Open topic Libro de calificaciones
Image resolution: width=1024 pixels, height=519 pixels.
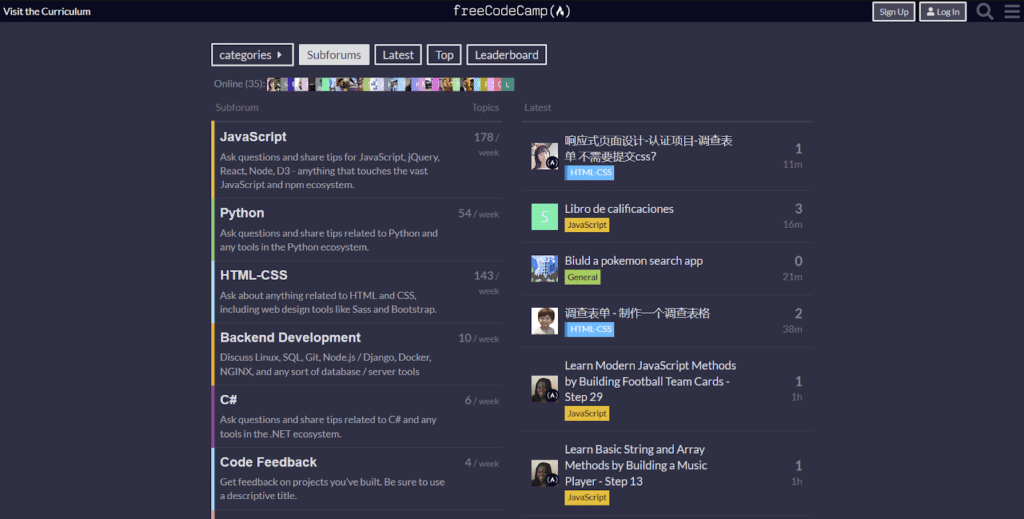pyautogui.click(x=619, y=209)
